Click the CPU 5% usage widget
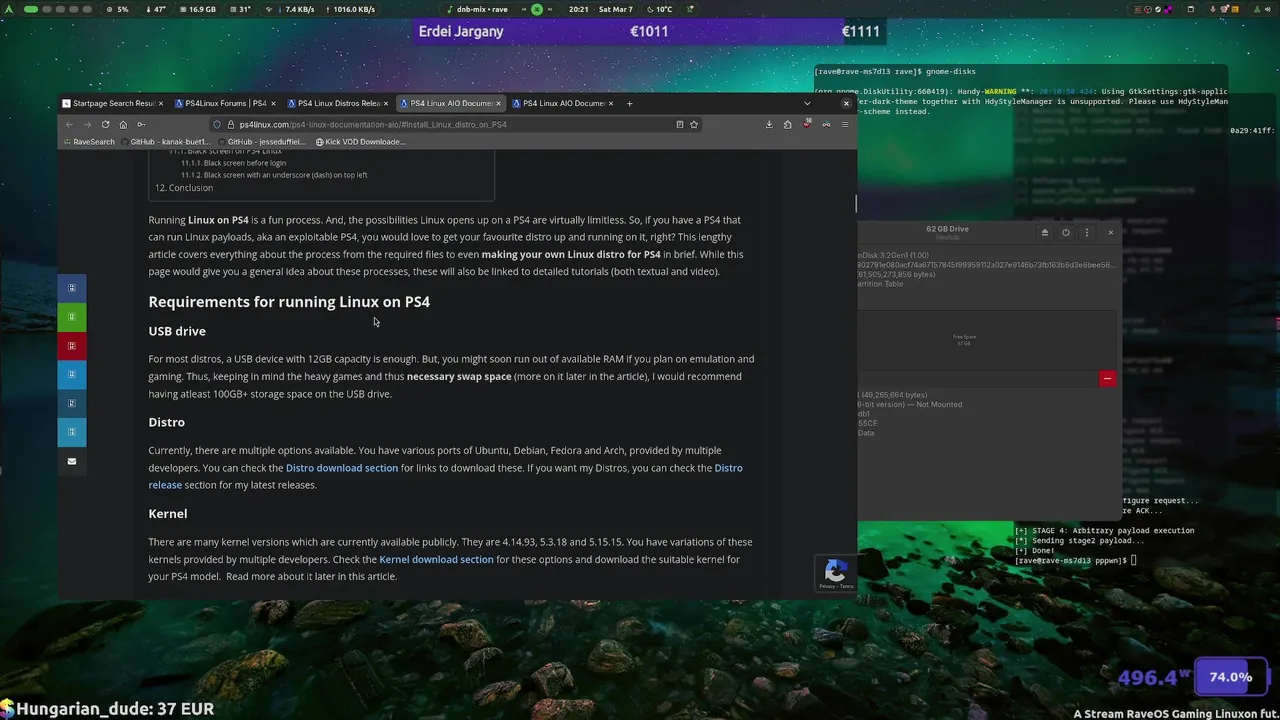The height and width of the screenshot is (720, 1280). [x=117, y=9]
